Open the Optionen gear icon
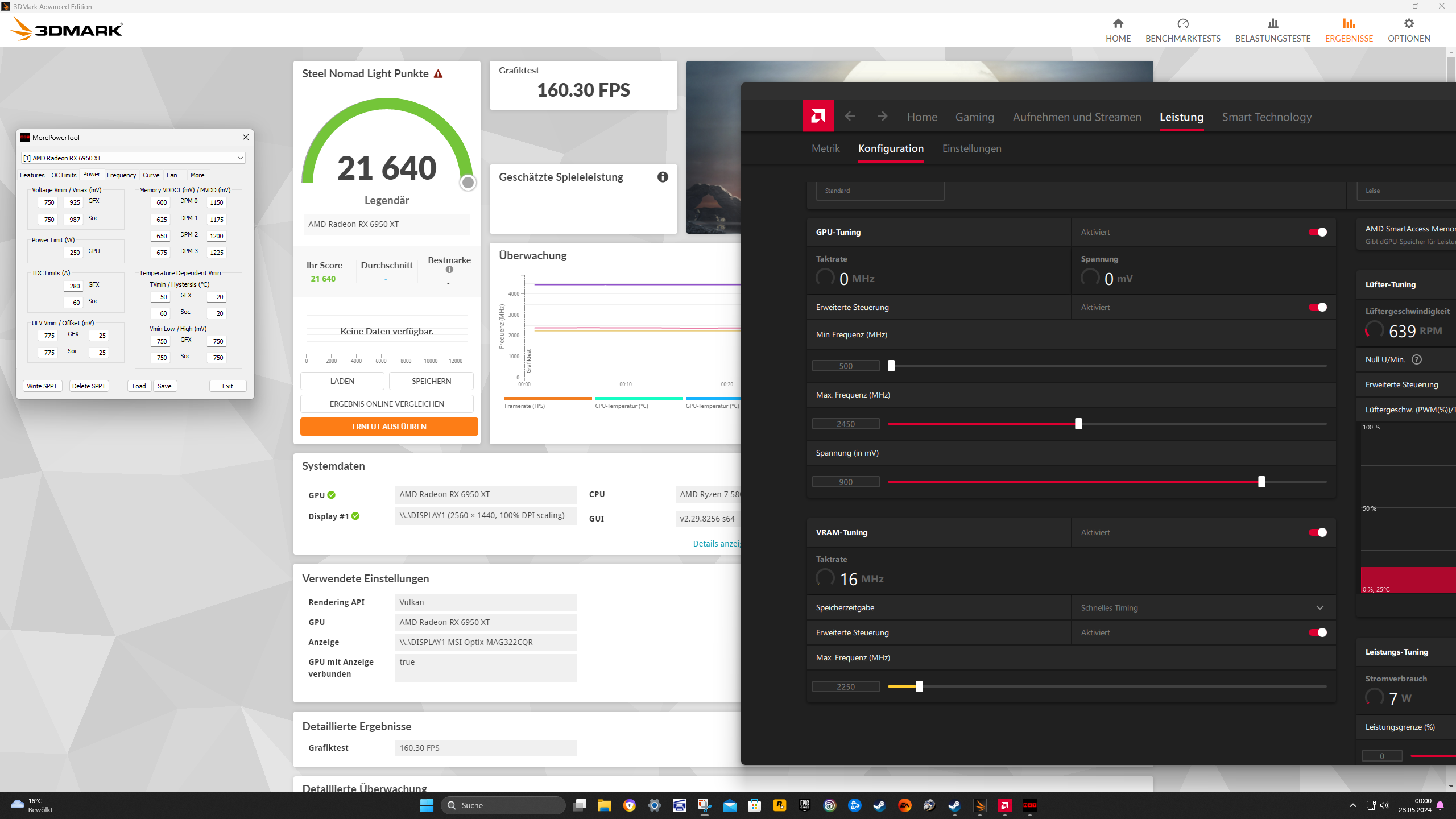 click(x=1408, y=24)
